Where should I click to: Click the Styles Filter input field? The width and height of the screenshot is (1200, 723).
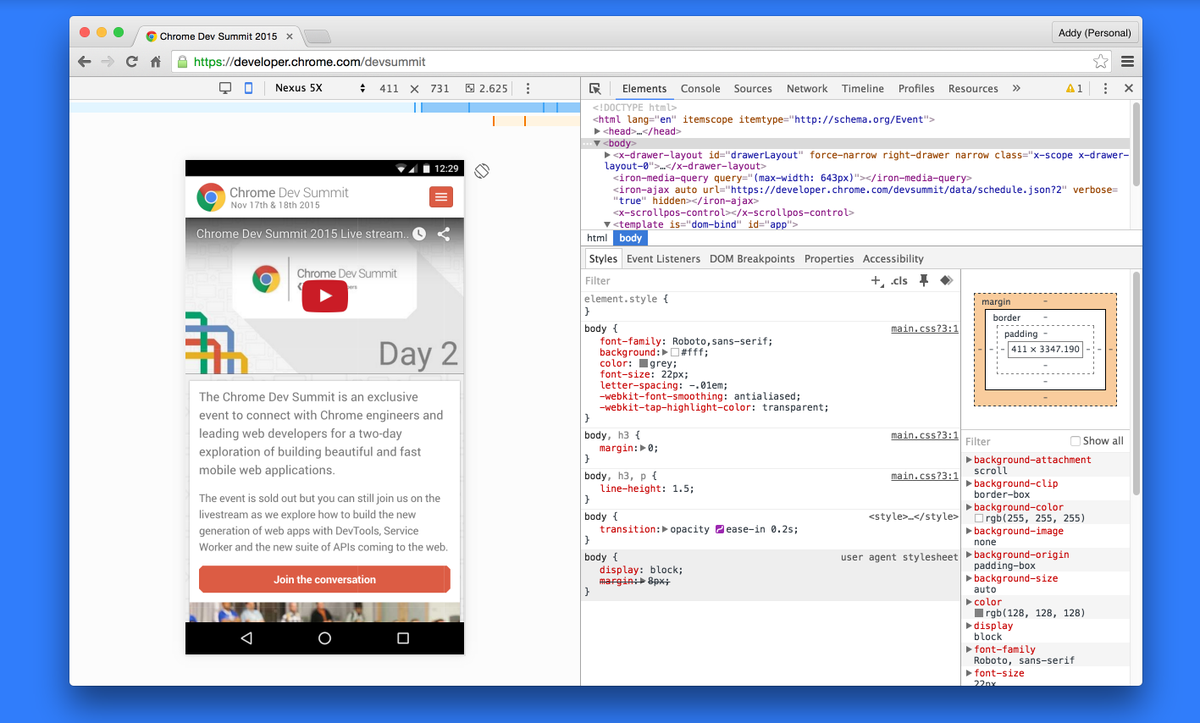(720, 281)
